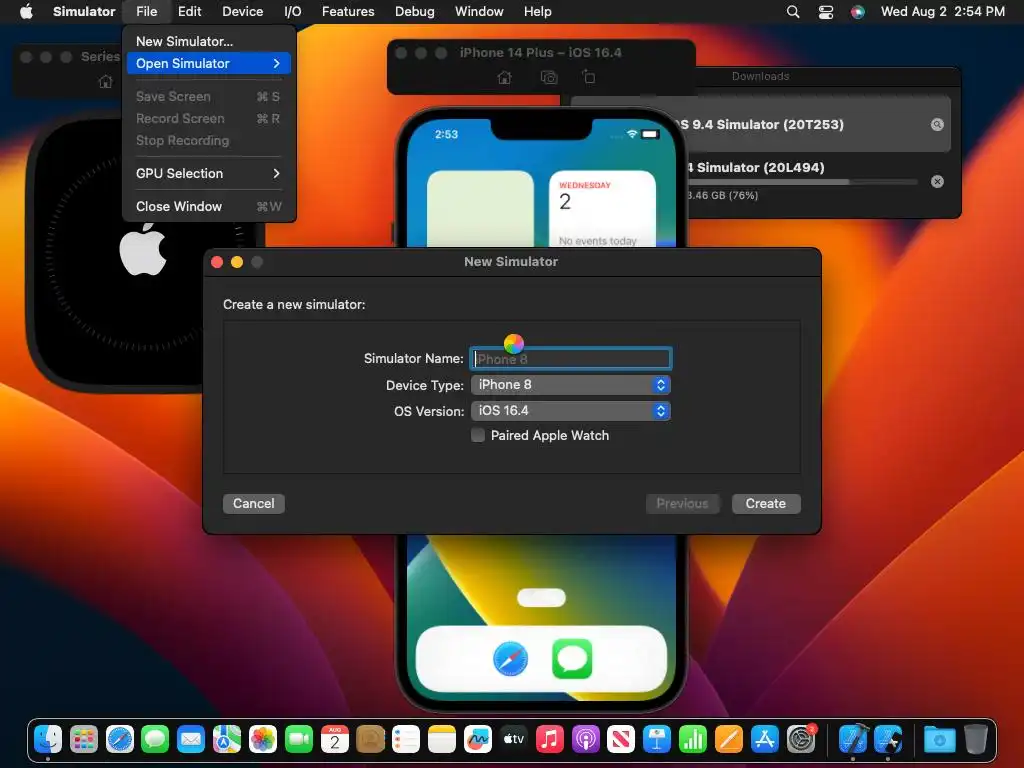Click the Simulator app menu
The width and height of the screenshot is (1024, 768).
84,12
